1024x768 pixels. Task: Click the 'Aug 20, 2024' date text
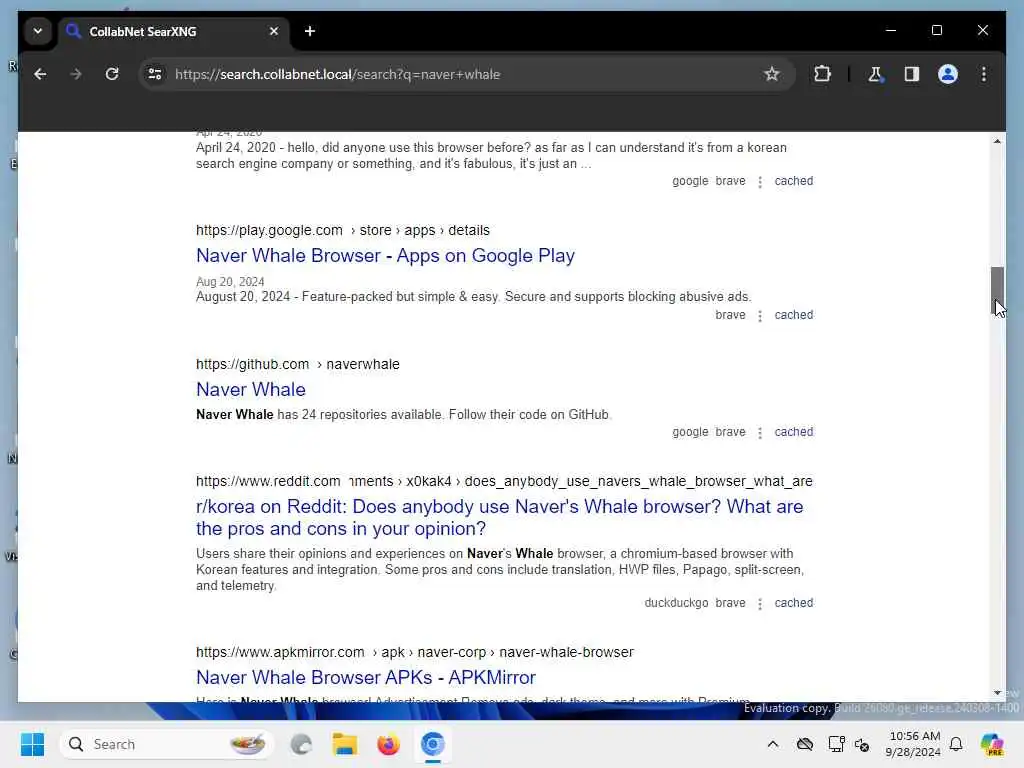[230, 281]
